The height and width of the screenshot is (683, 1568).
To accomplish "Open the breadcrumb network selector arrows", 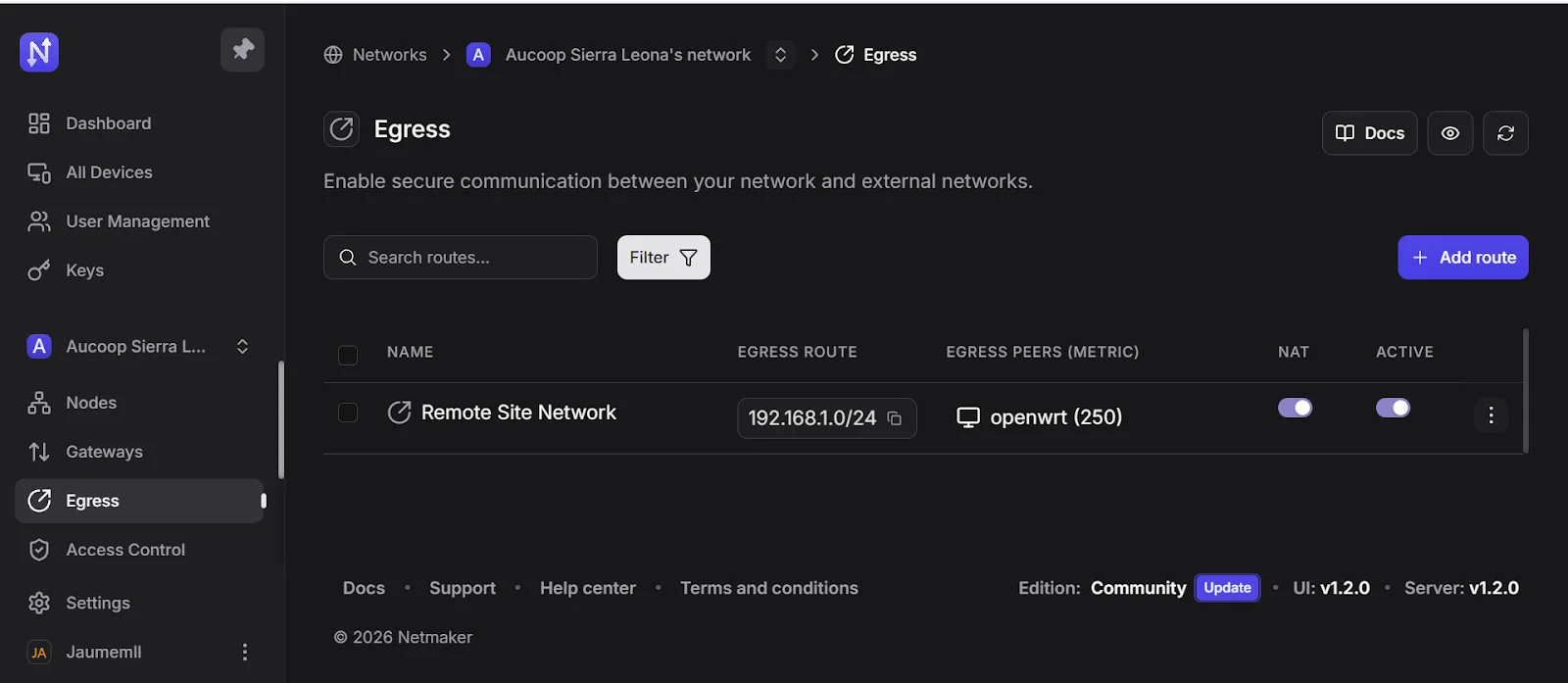I will [x=780, y=55].
